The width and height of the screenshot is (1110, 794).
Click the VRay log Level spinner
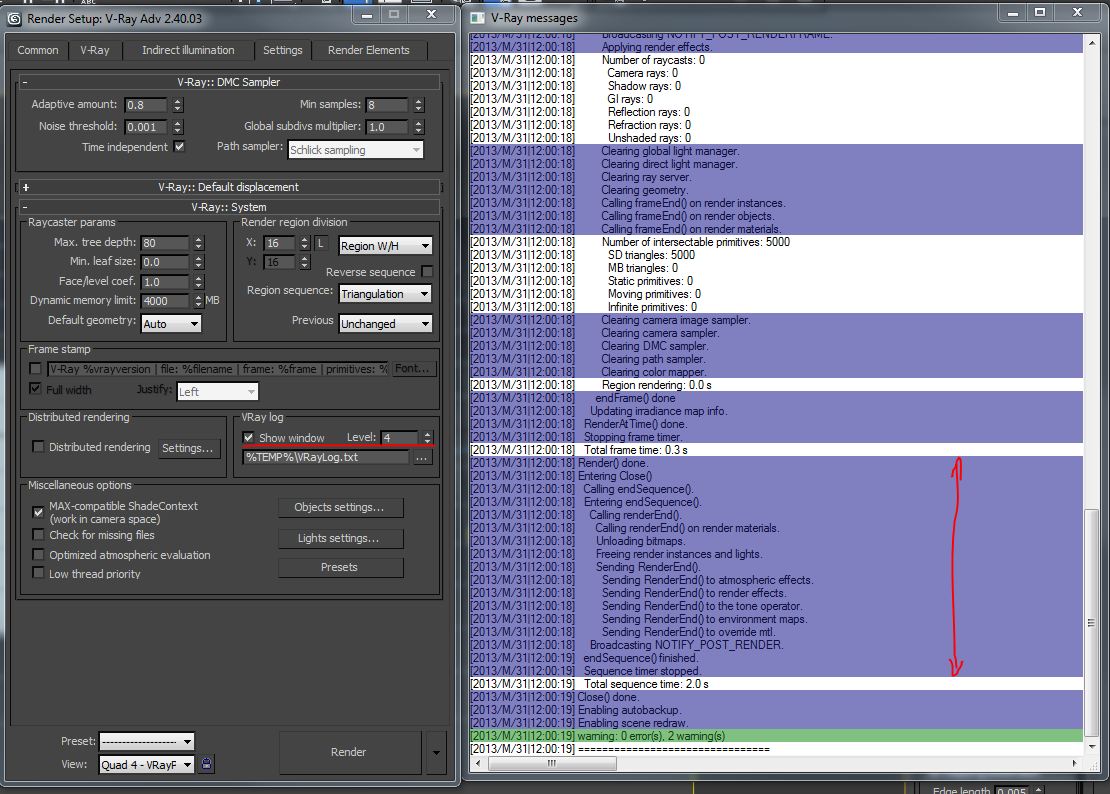pyautogui.click(x=427, y=437)
